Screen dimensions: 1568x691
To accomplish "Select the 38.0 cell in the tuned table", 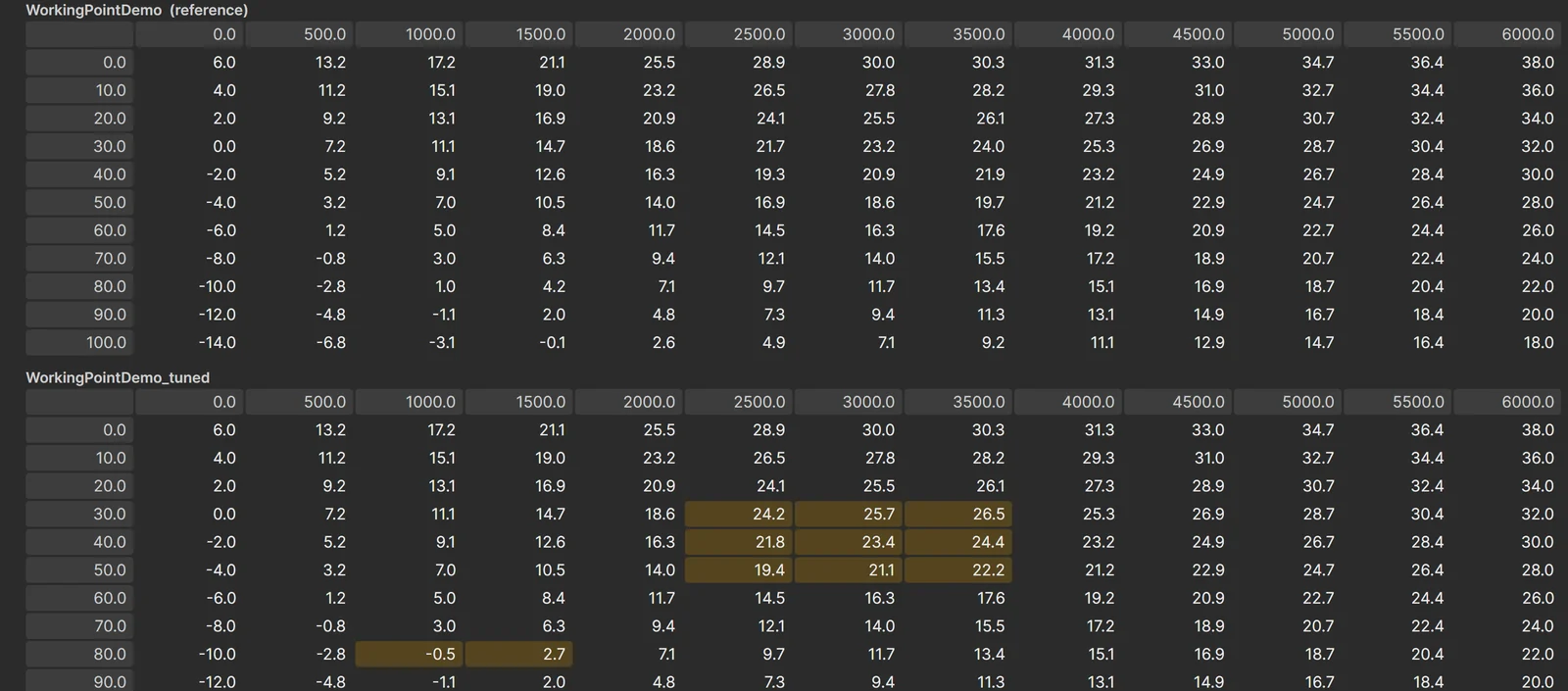I will [x=1507, y=429].
